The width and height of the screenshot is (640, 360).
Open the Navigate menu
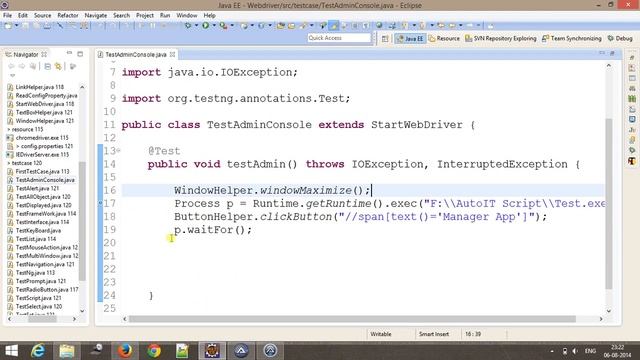(x=96, y=15)
